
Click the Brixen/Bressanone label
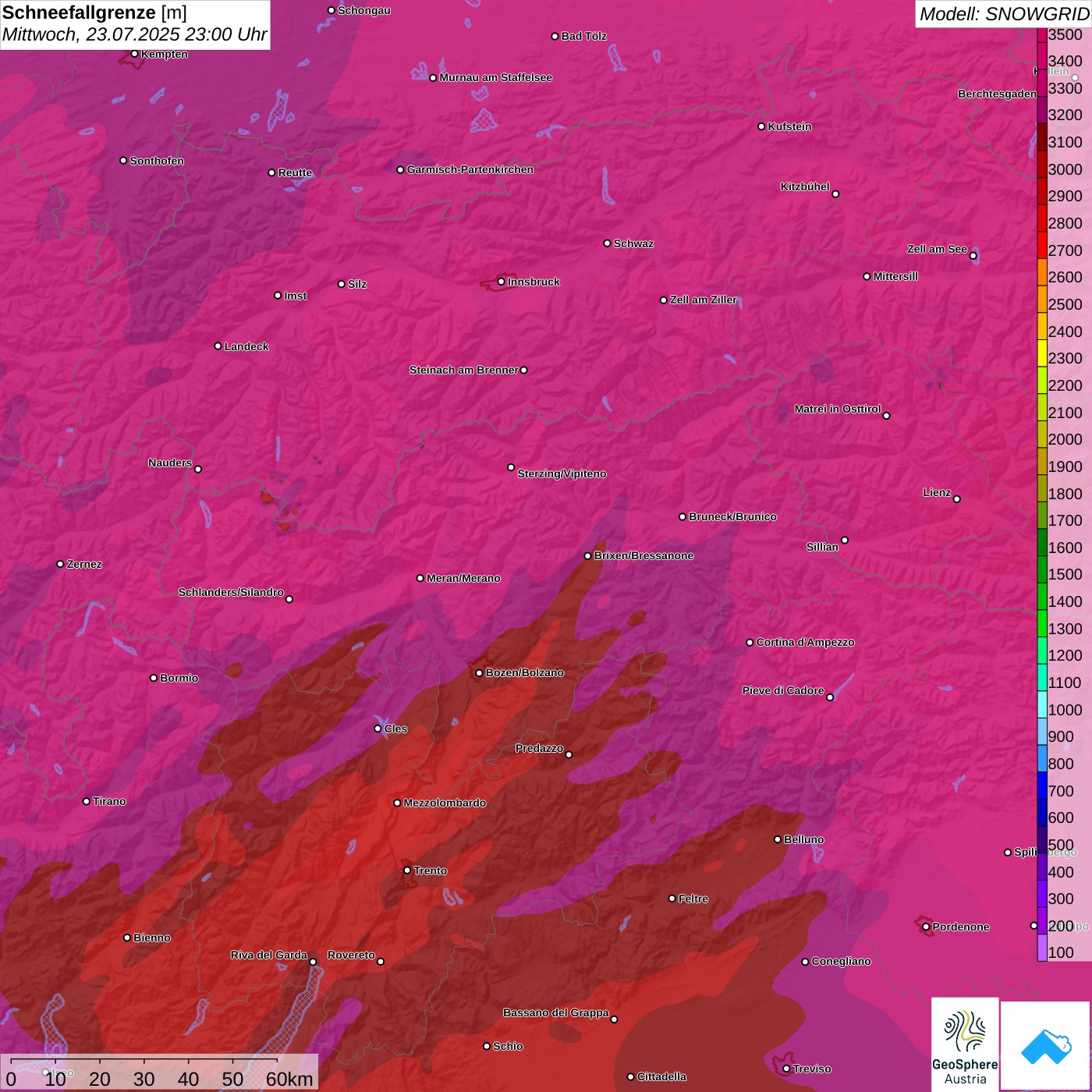click(643, 555)
